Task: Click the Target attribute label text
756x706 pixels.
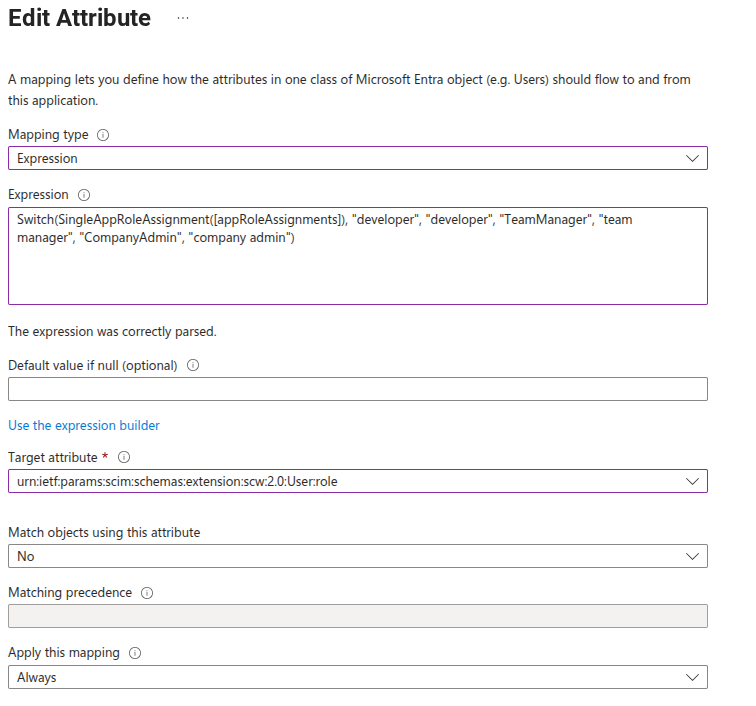Action: pyautogui.click(x=52, y=457)
